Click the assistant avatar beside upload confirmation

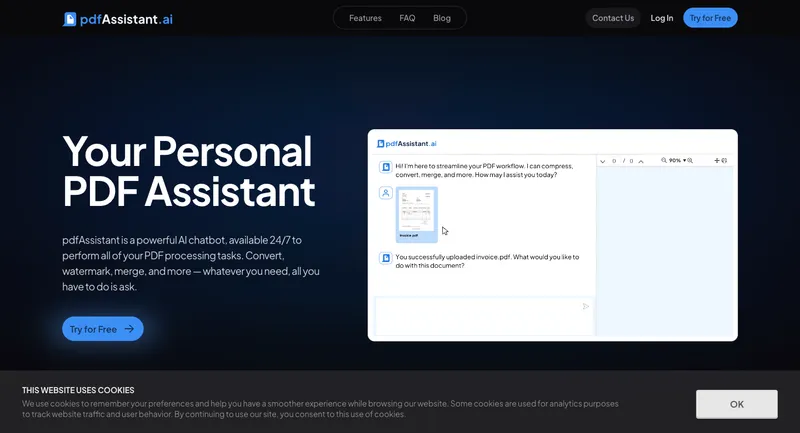pyautogui.click(x=386, y=258)
